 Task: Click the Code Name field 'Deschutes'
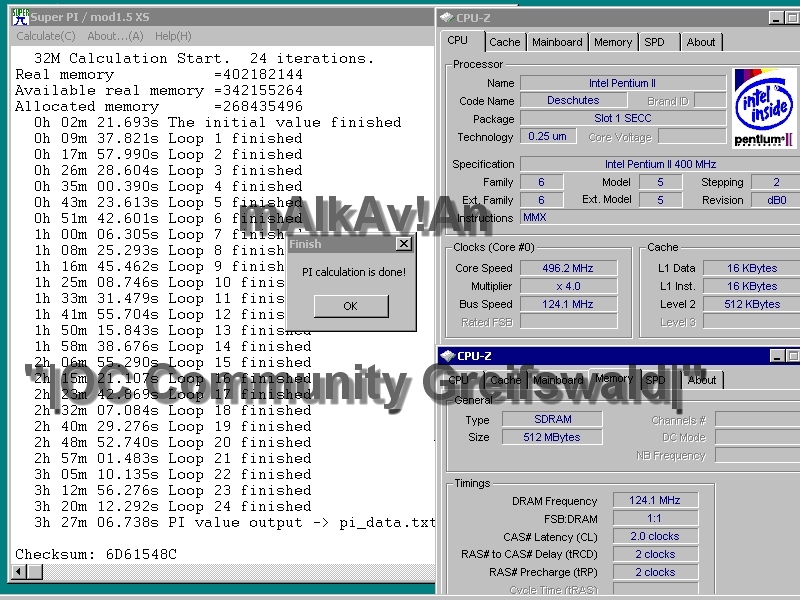573,101
